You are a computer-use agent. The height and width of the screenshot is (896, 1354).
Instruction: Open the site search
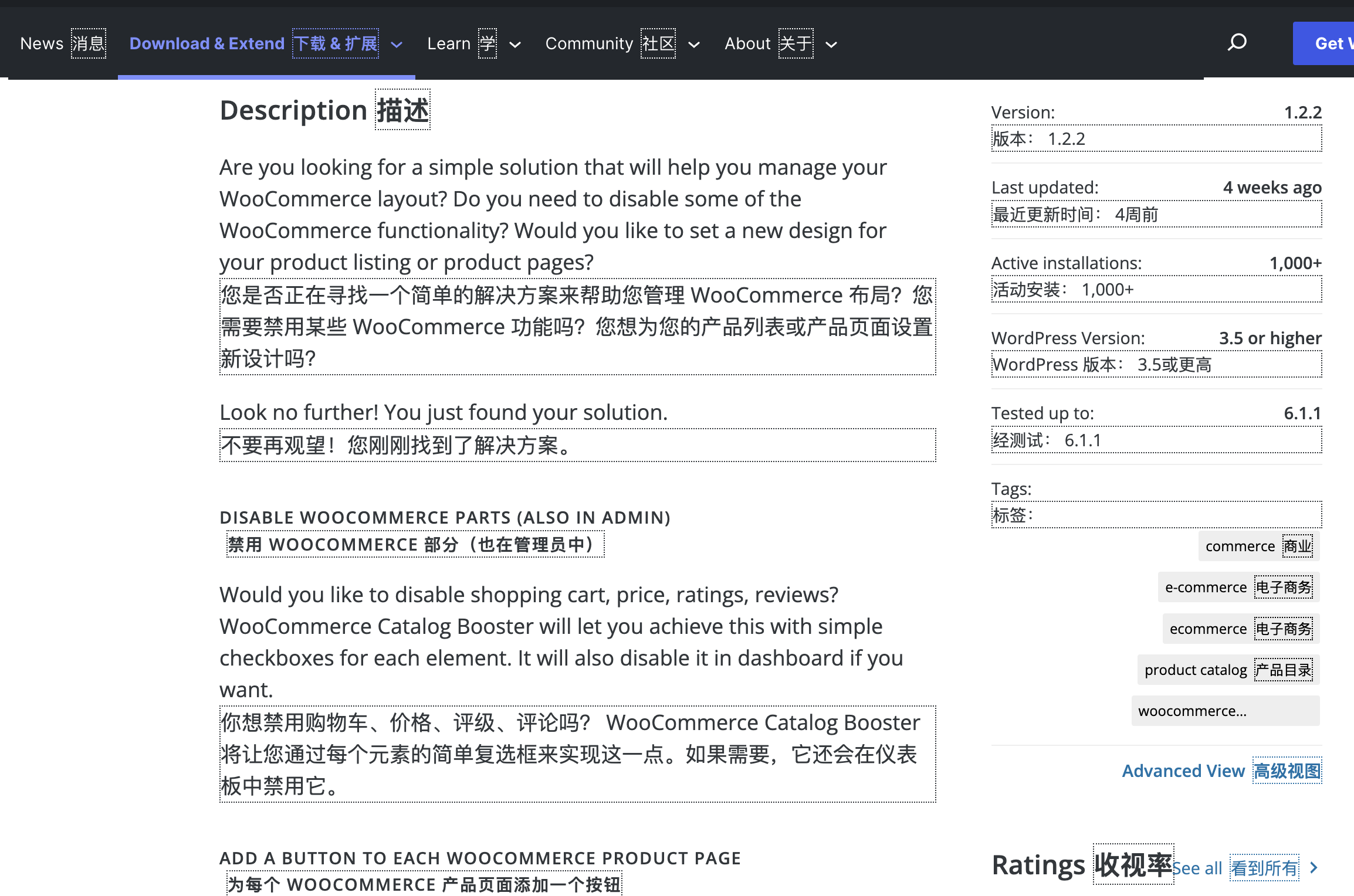point(1237,42)
